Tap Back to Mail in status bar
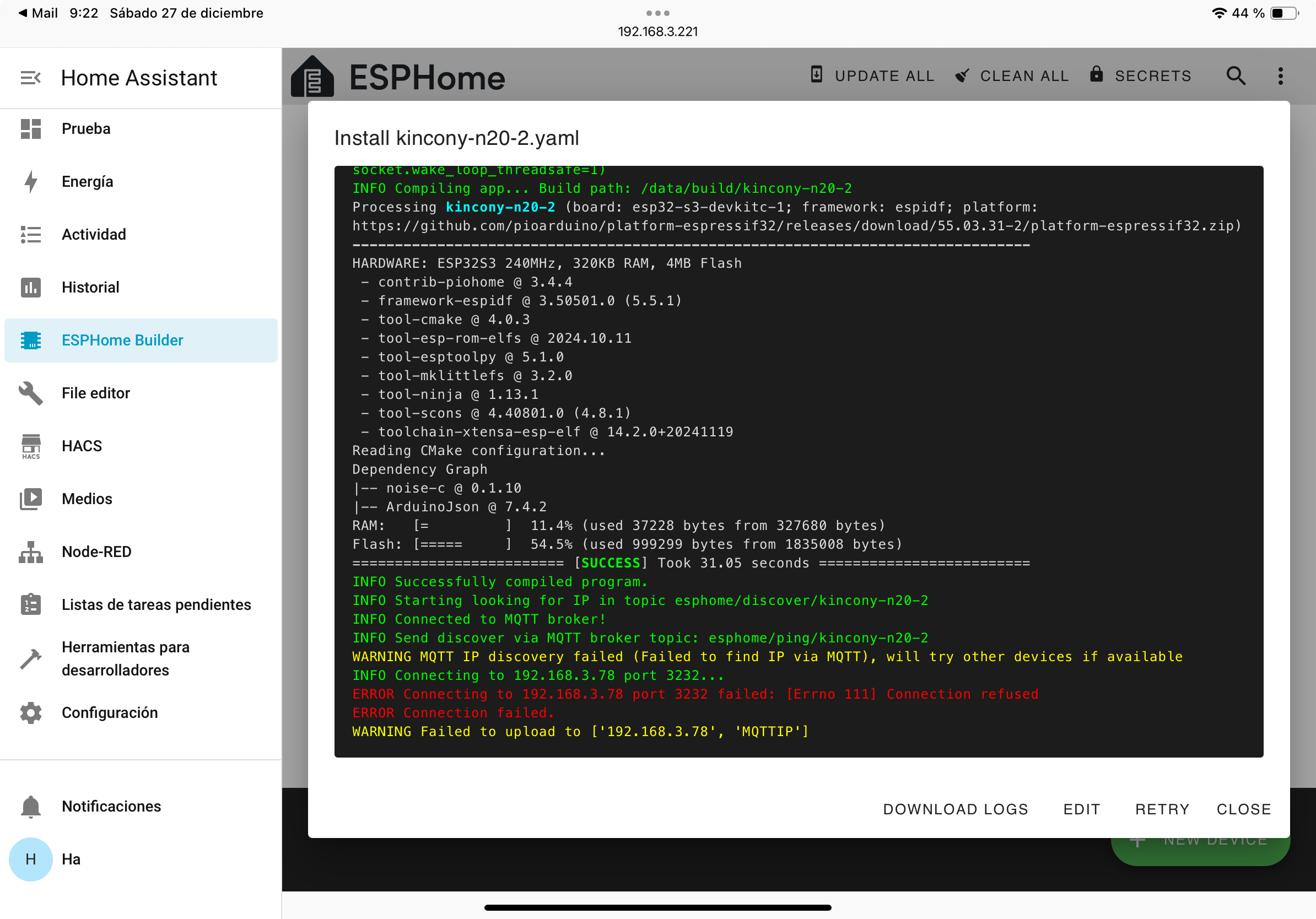The image size is (1316, 919). tap(38, 13)
